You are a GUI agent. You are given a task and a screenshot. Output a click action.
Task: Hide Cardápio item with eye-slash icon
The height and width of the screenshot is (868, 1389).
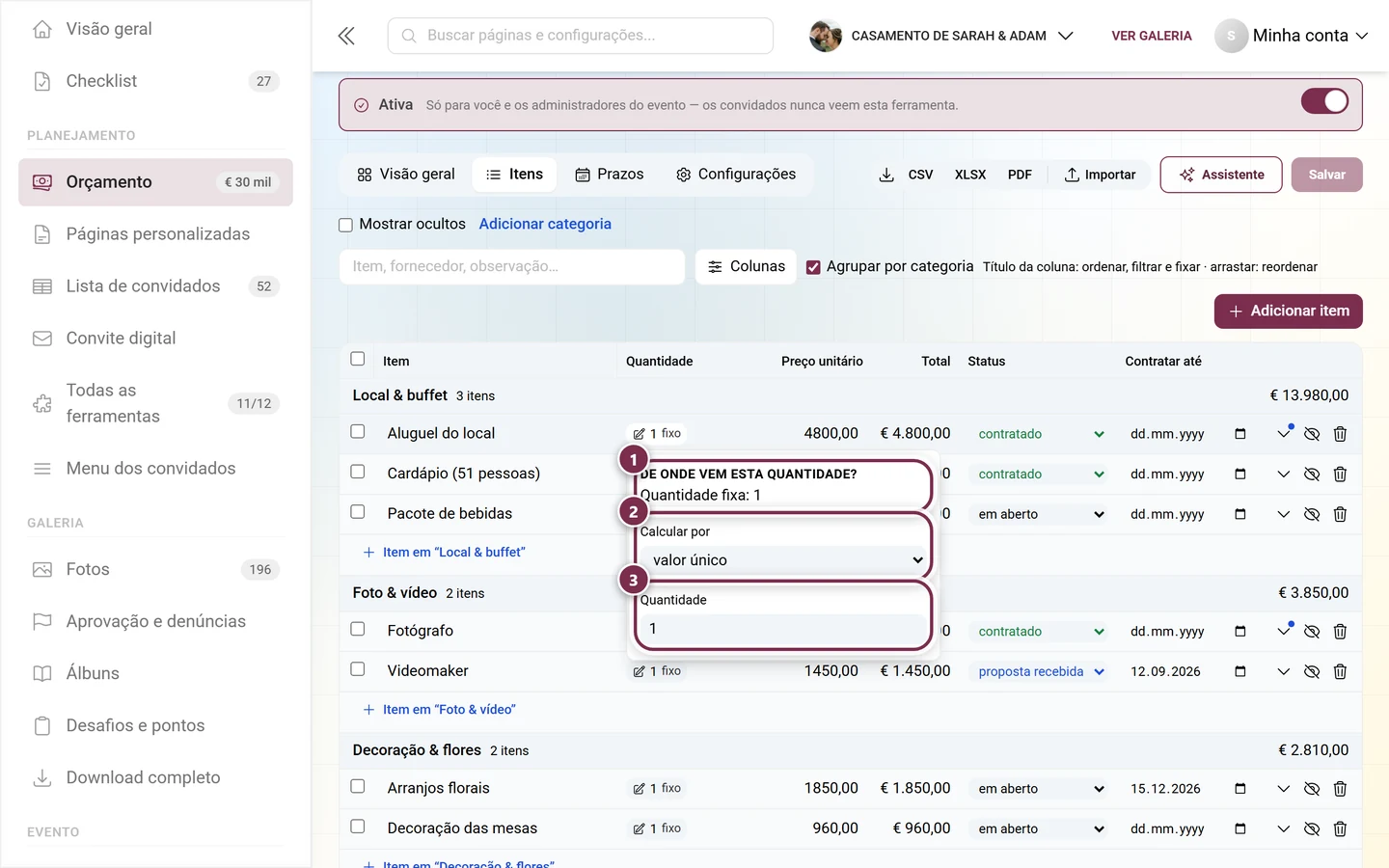[1312, 475]
